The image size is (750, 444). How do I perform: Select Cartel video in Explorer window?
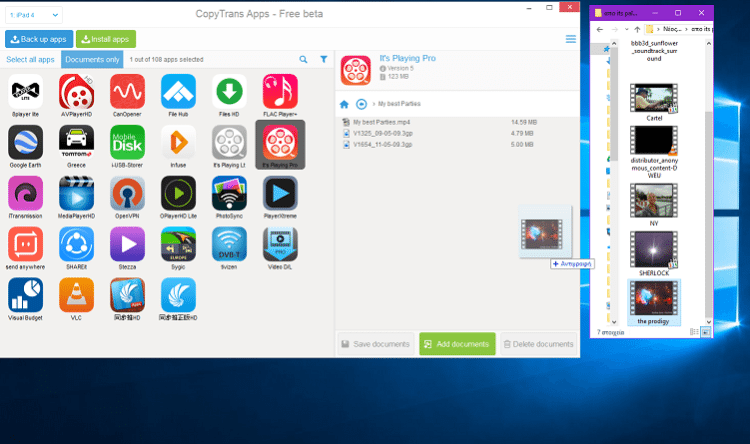click(654, 102)
